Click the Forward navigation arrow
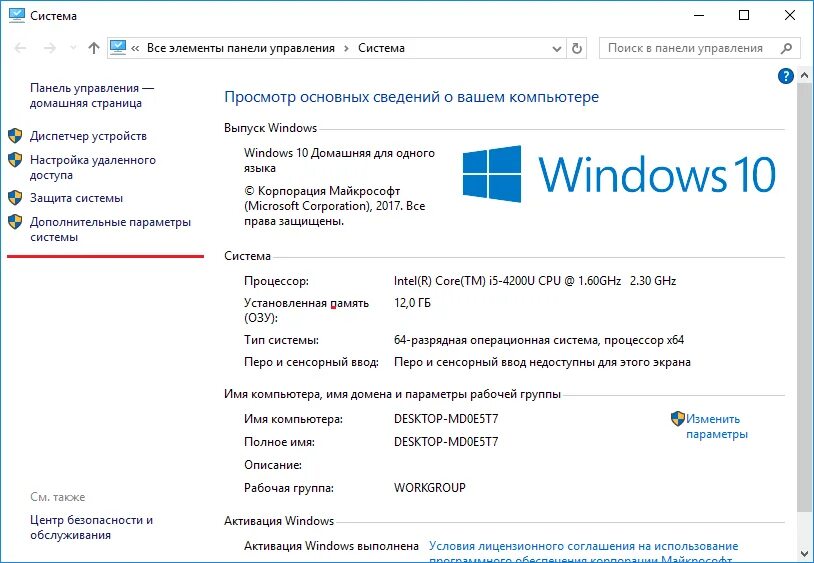This screenshot has width=814, height=563. click(x=49, y=48)
